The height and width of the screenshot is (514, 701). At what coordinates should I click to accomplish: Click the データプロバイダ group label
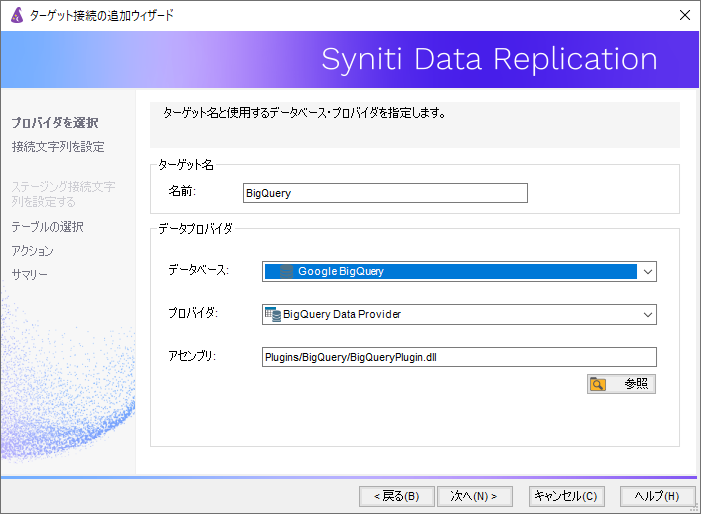pos(195,229)
